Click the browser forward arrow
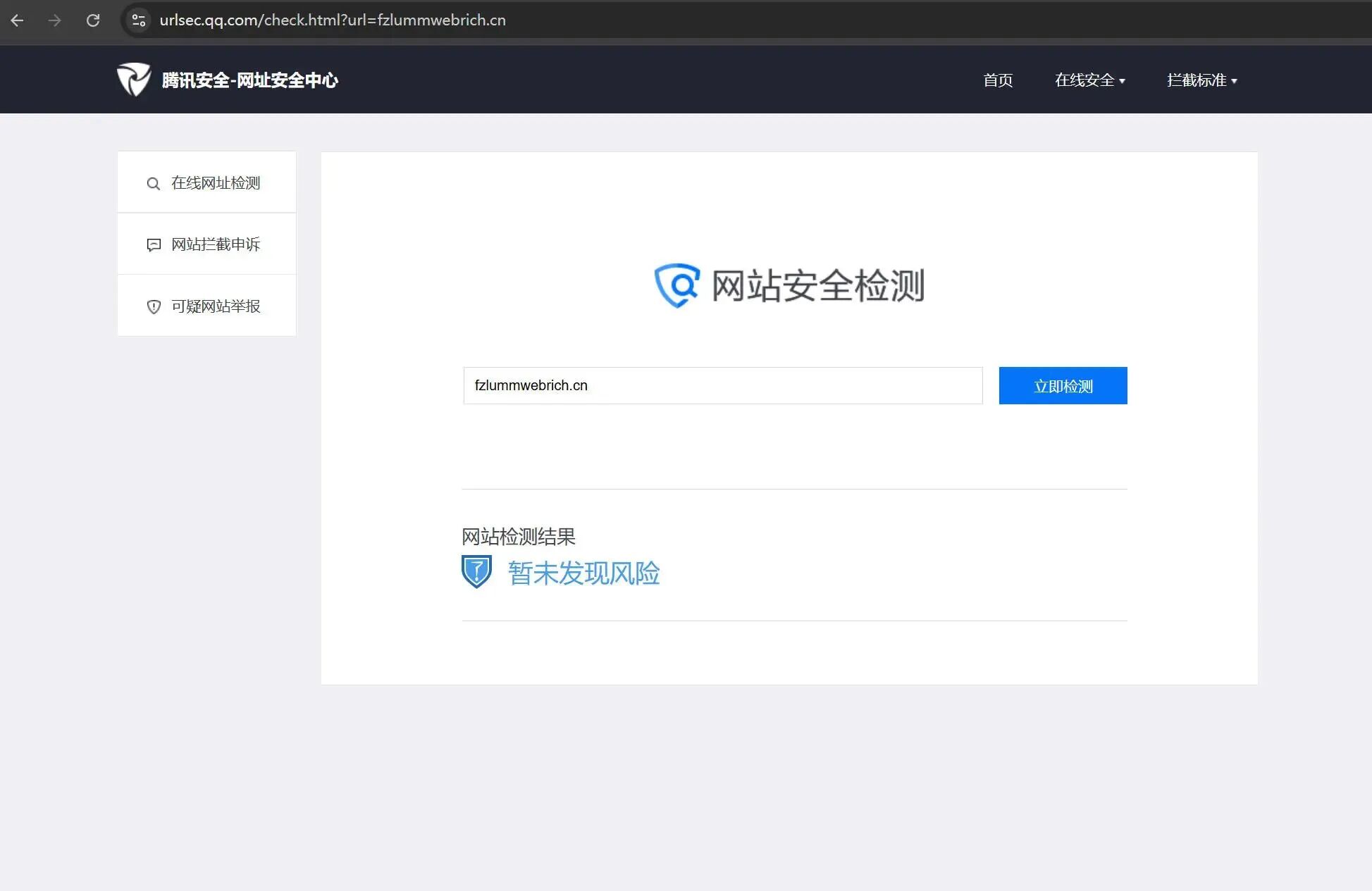This screenshot has width=1372, height=891. coord(54,20)
